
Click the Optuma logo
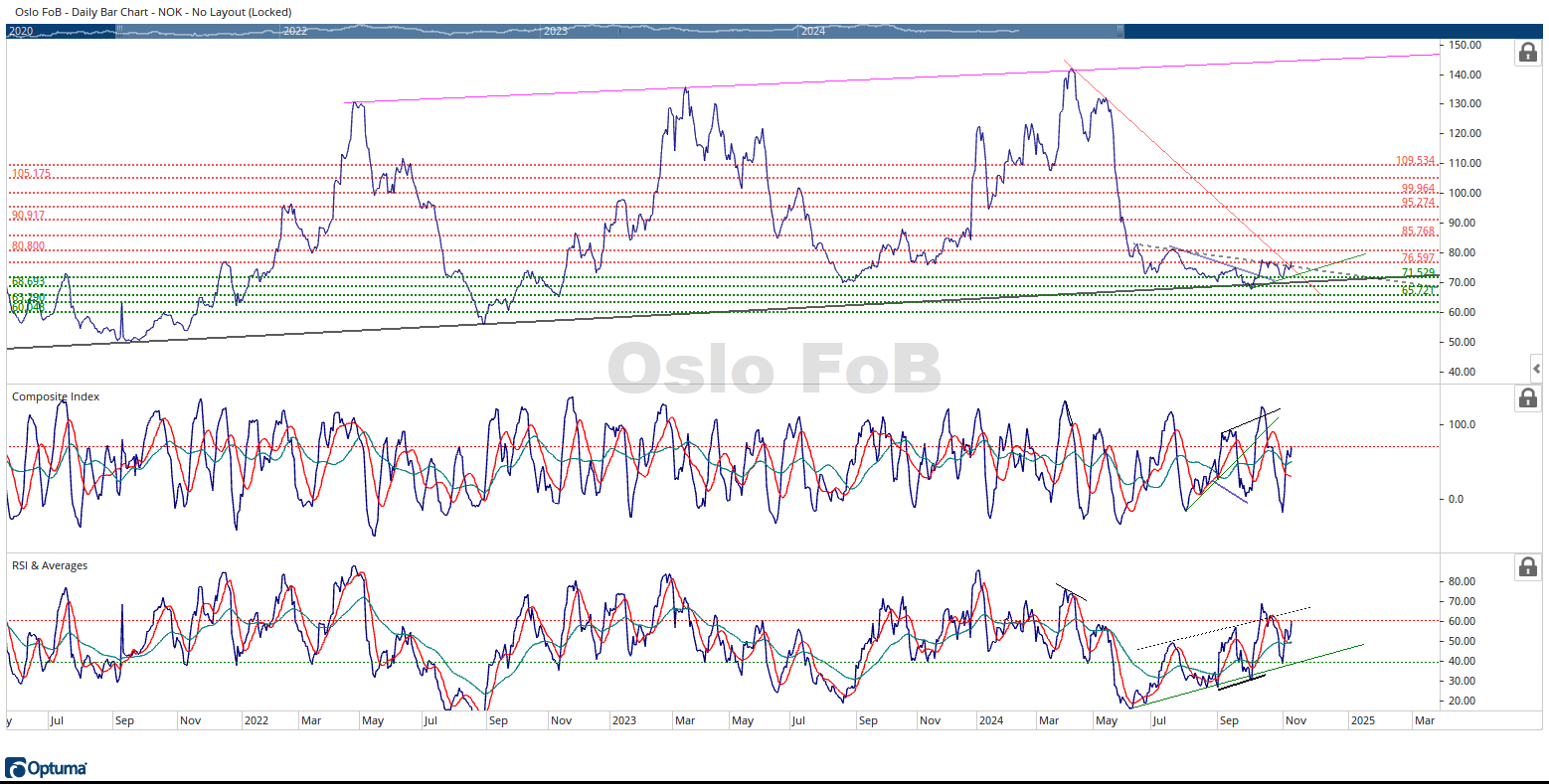tap(47, 768)
